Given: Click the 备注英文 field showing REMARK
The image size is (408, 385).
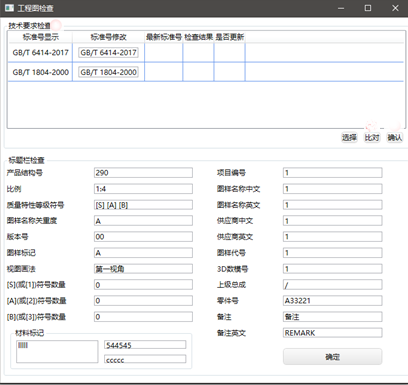Looking at the screenshot, I should pos(332,333).
